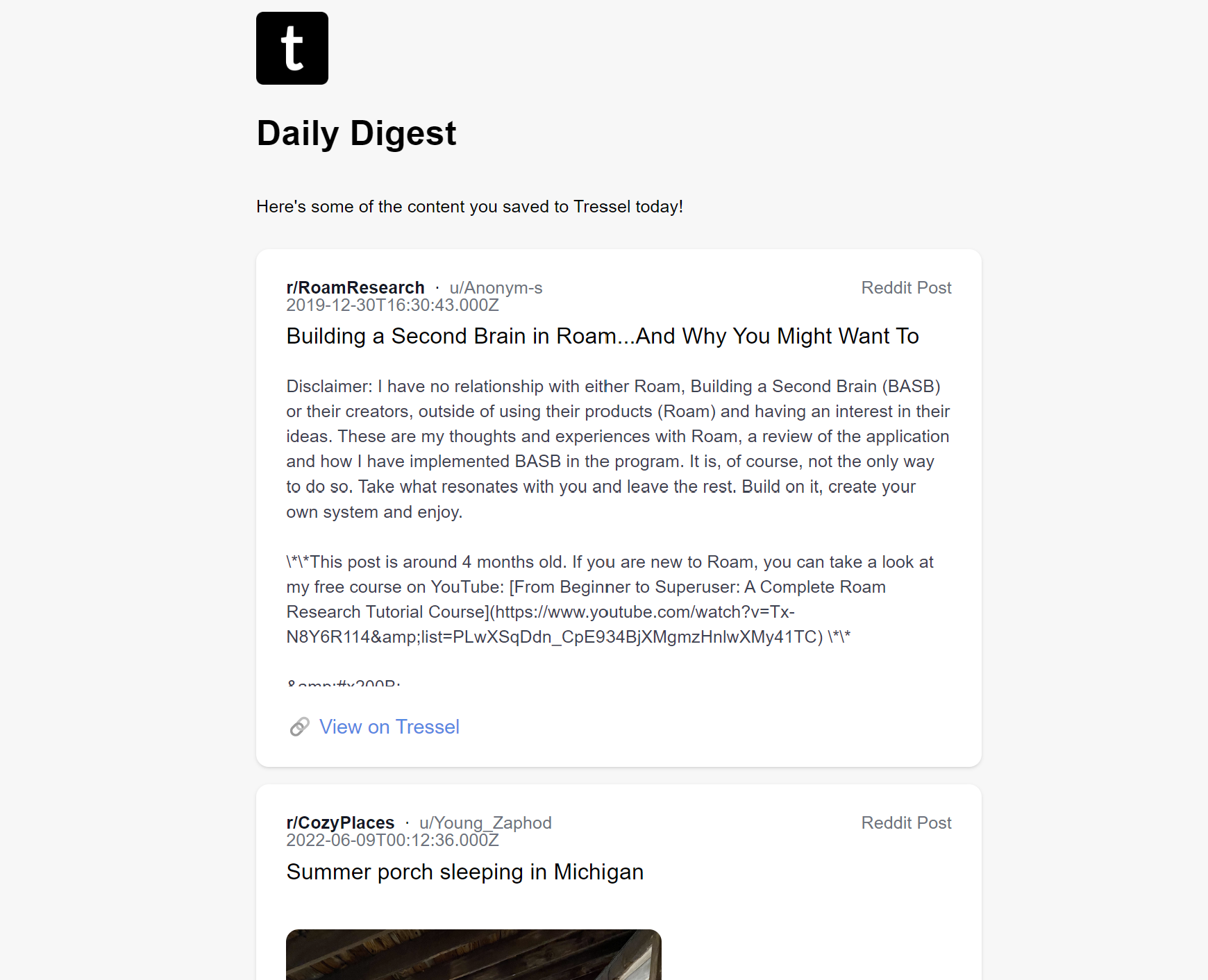The width and height of the screenshot is (1208, 980).
Task: Open the r/CozyPlaces subreddit name
Action: 340,822
